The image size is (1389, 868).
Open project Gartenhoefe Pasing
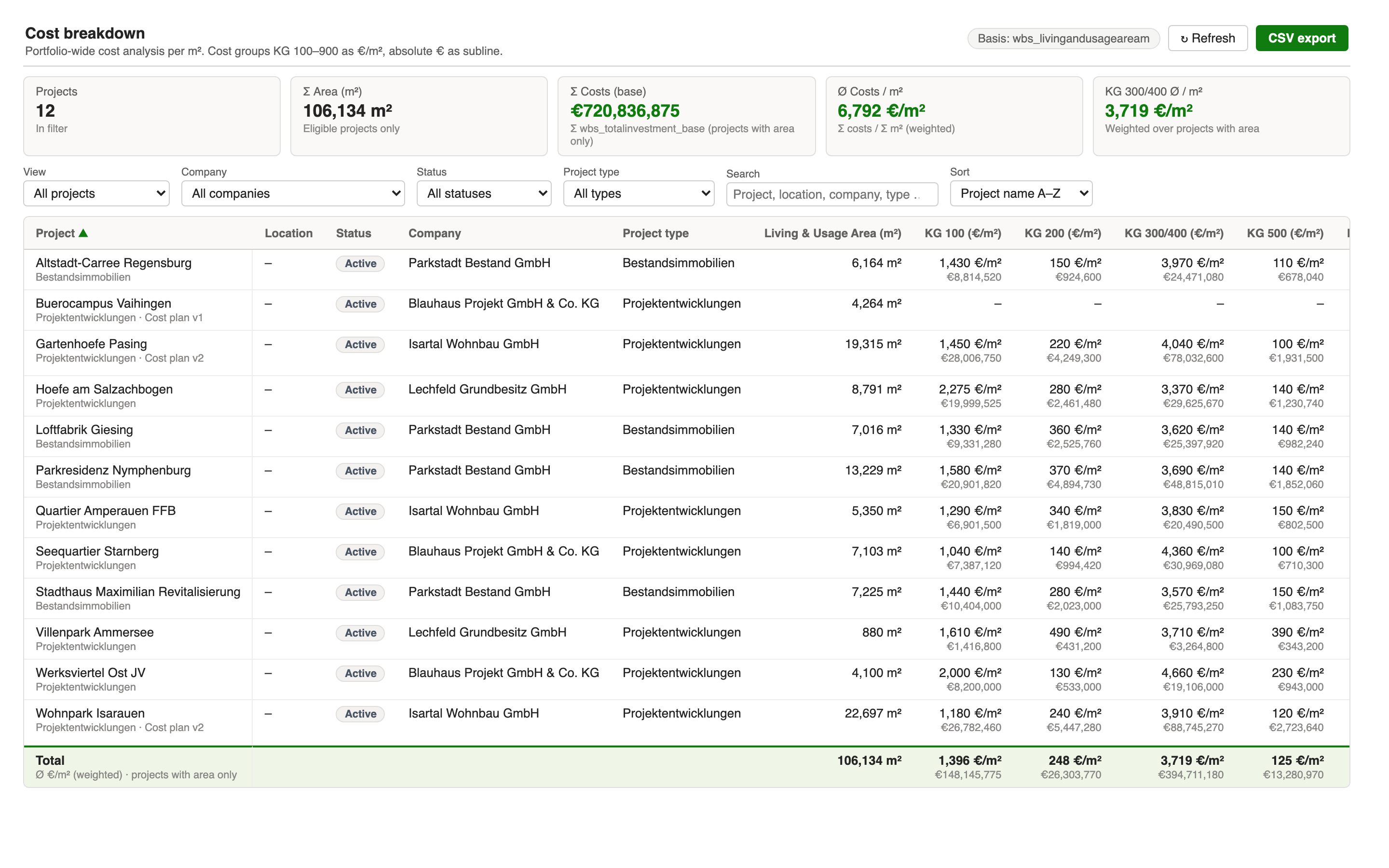coord(91,344)
